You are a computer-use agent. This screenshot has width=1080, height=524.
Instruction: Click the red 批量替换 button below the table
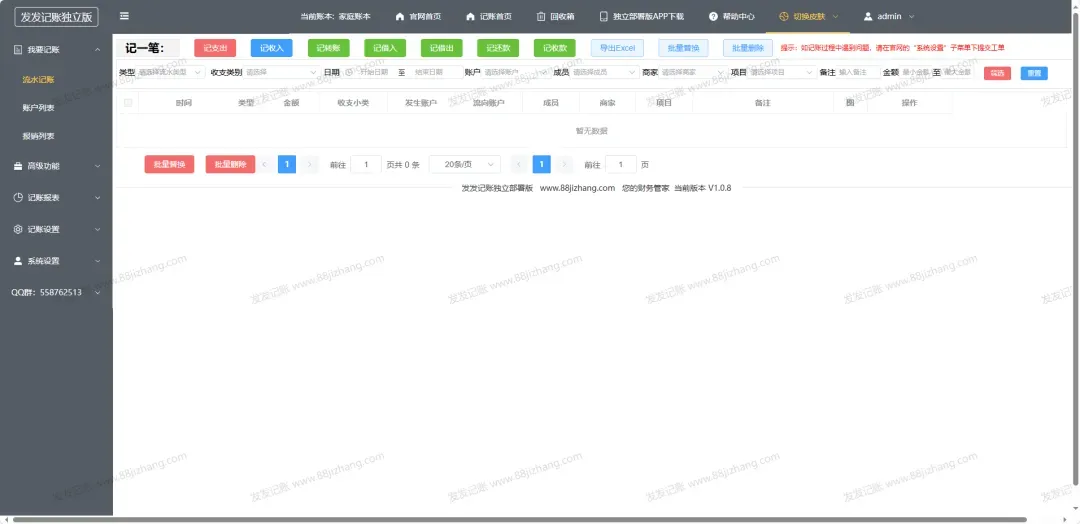coord(169,165)
